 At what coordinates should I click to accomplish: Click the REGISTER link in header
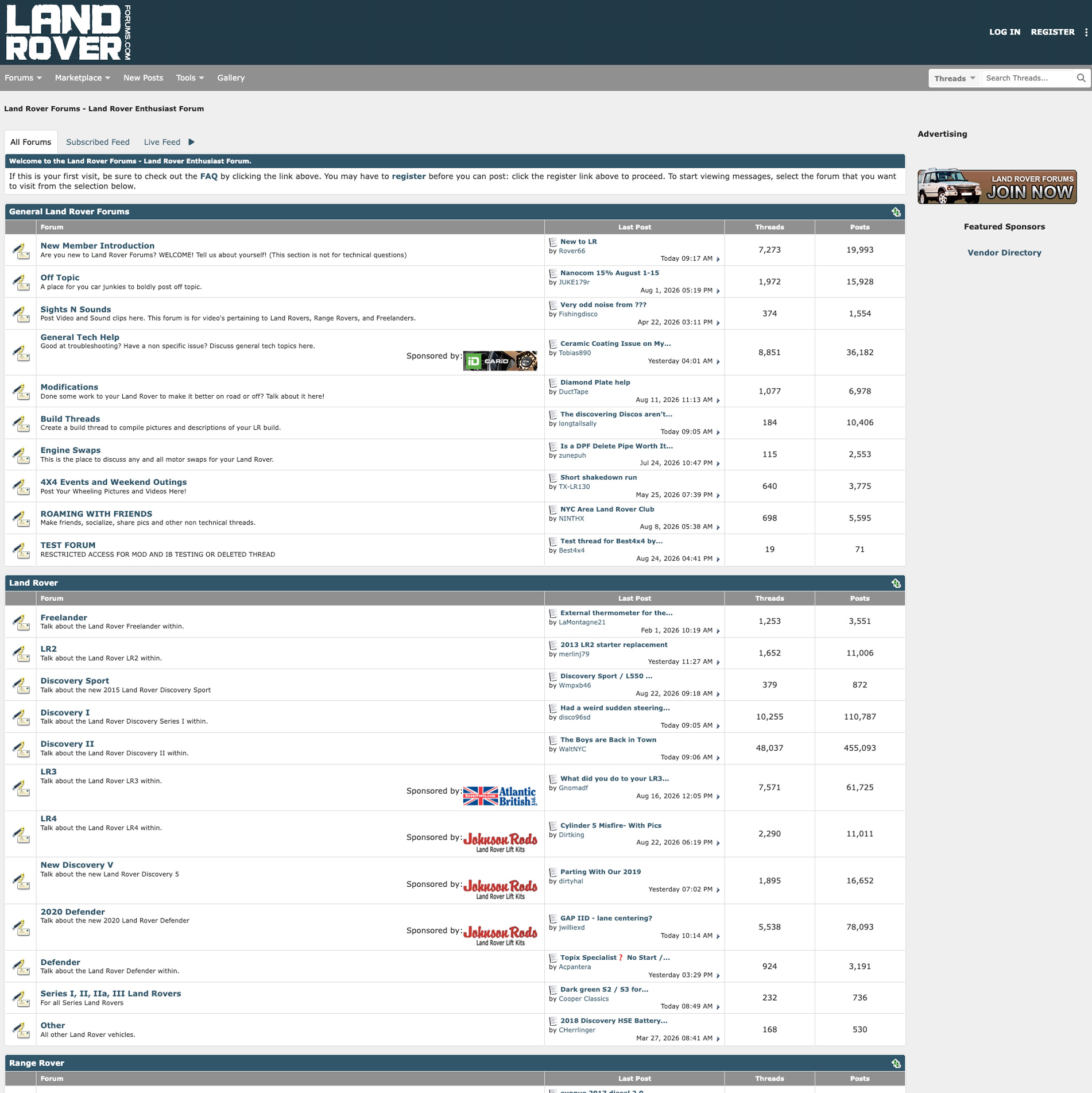click(1052, 32)
